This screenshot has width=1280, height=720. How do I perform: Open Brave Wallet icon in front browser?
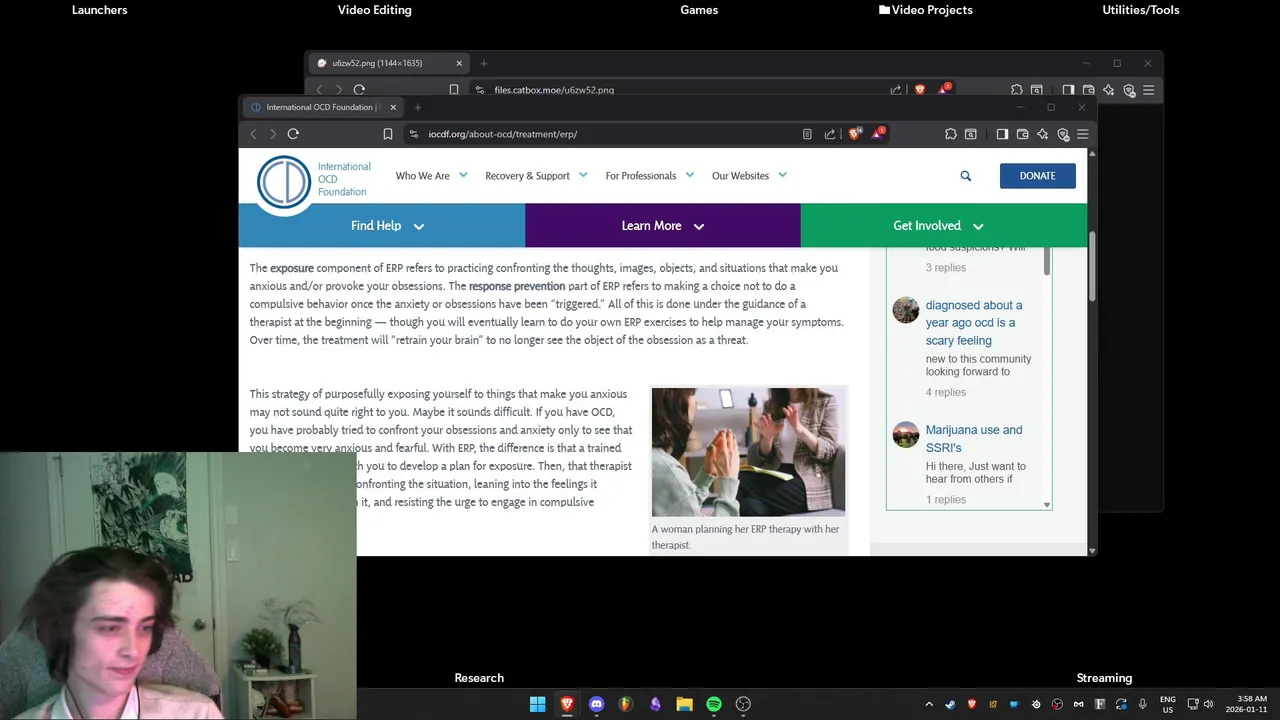point(1022,134)
